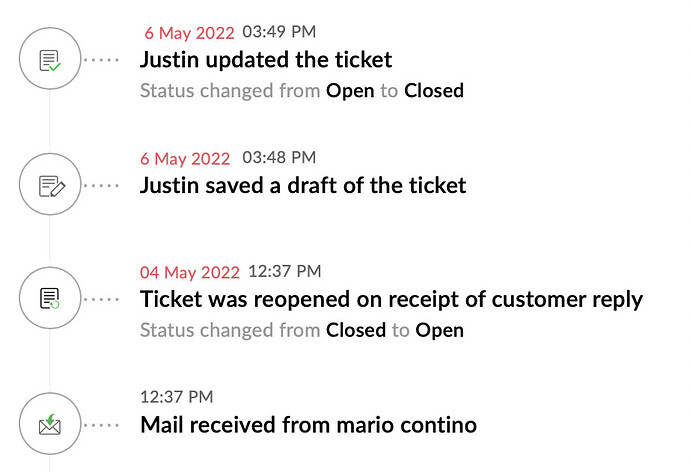This screenshot has height=472, width=690.
Task: Select 'Ticket was reopened on receipt' entry
Action: (391, 300)
